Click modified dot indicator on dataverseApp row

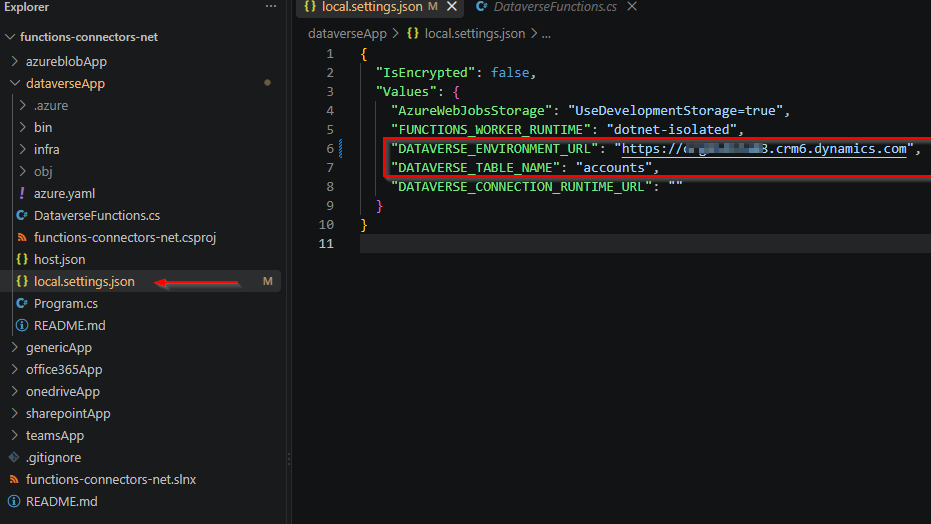(x=268, y=82)
